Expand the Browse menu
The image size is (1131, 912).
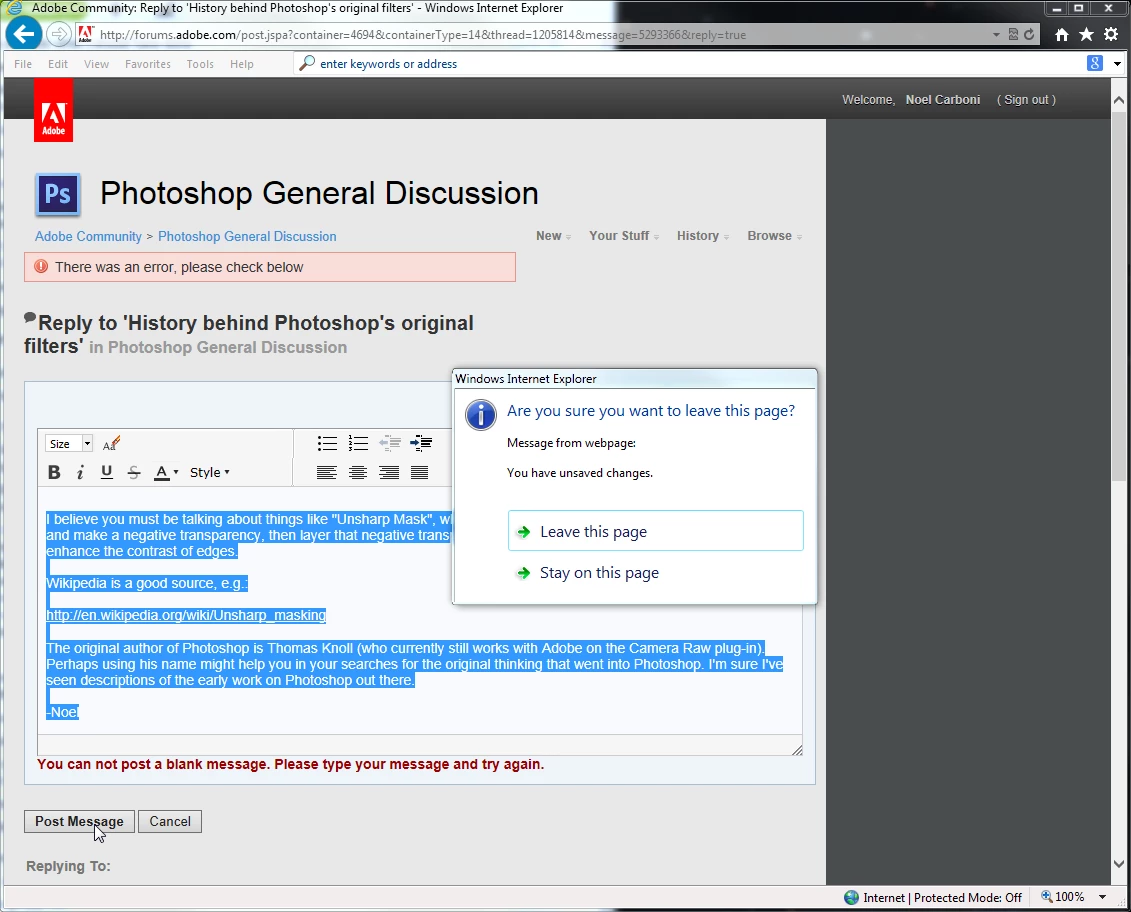pyautogui.click(x=775, y=236)
